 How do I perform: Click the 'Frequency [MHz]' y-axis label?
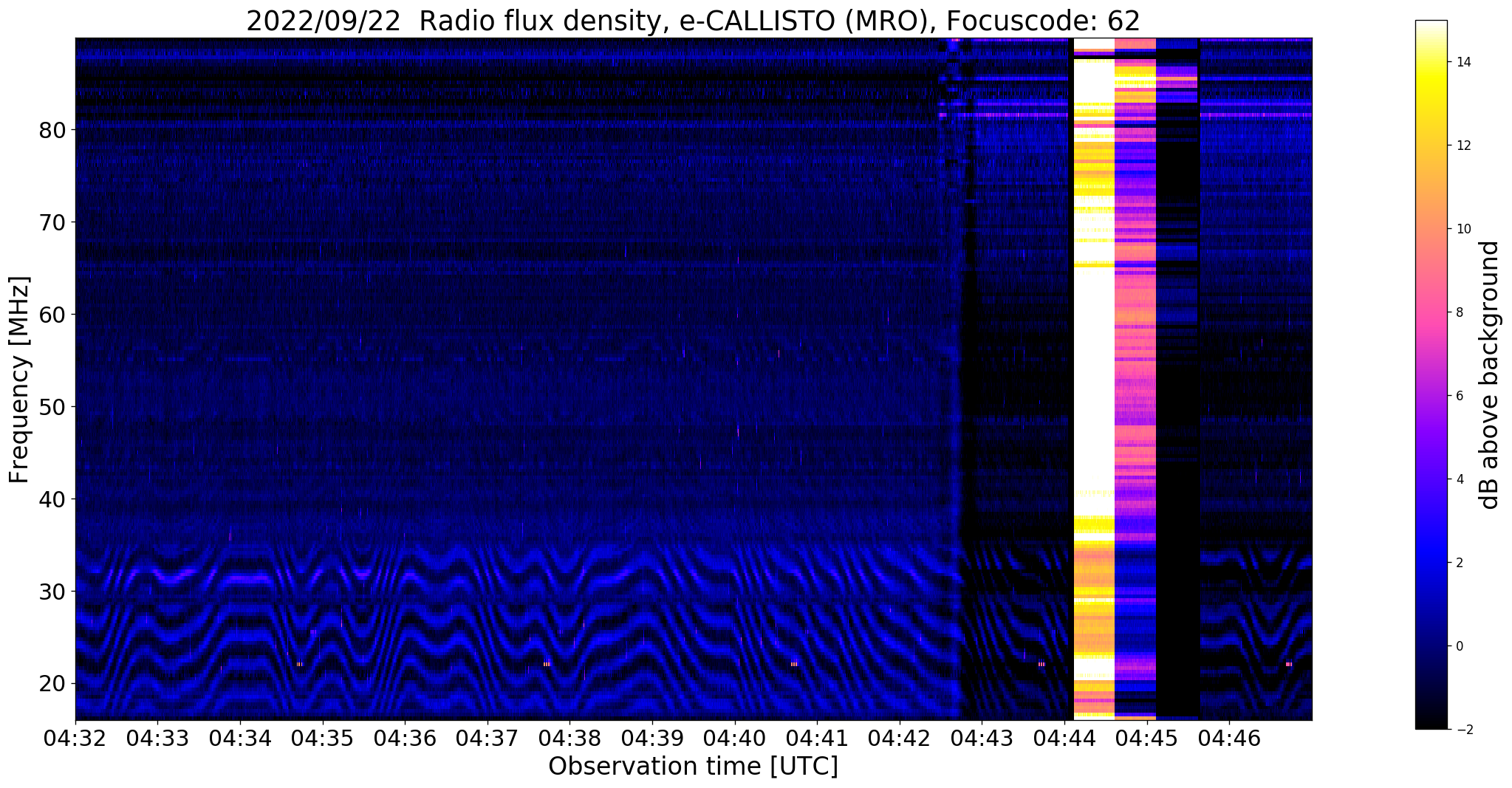pyautogui.click(x=19, y=380)
